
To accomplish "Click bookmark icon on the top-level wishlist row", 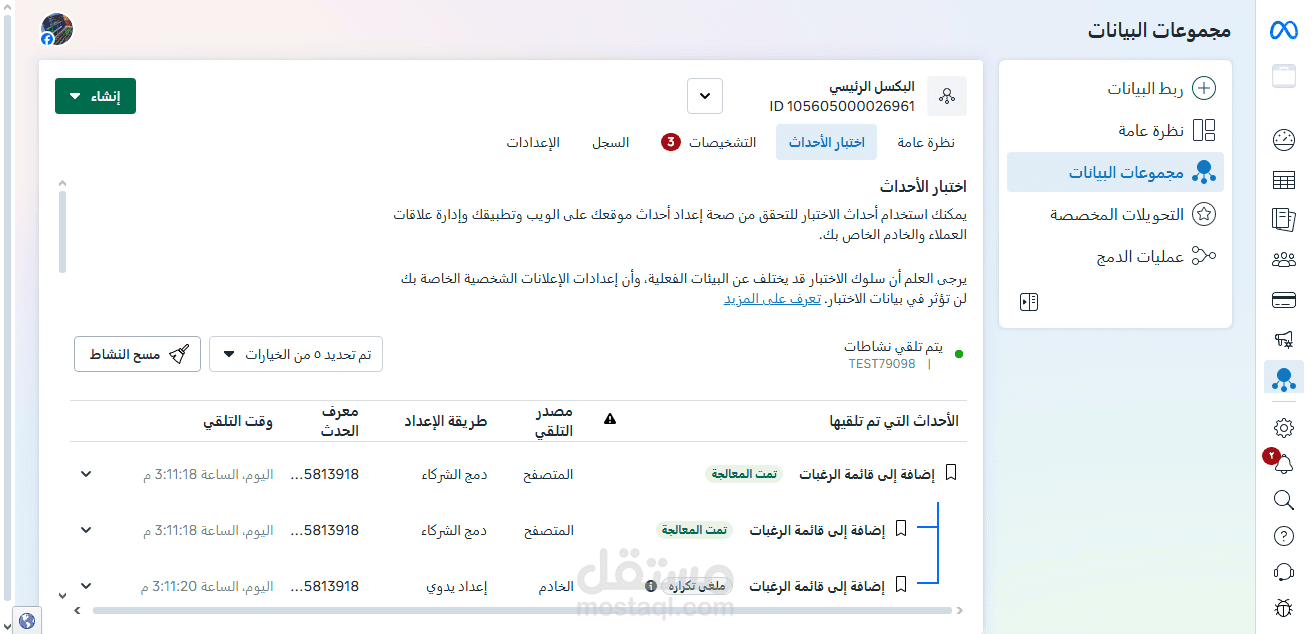I will 951,472.
